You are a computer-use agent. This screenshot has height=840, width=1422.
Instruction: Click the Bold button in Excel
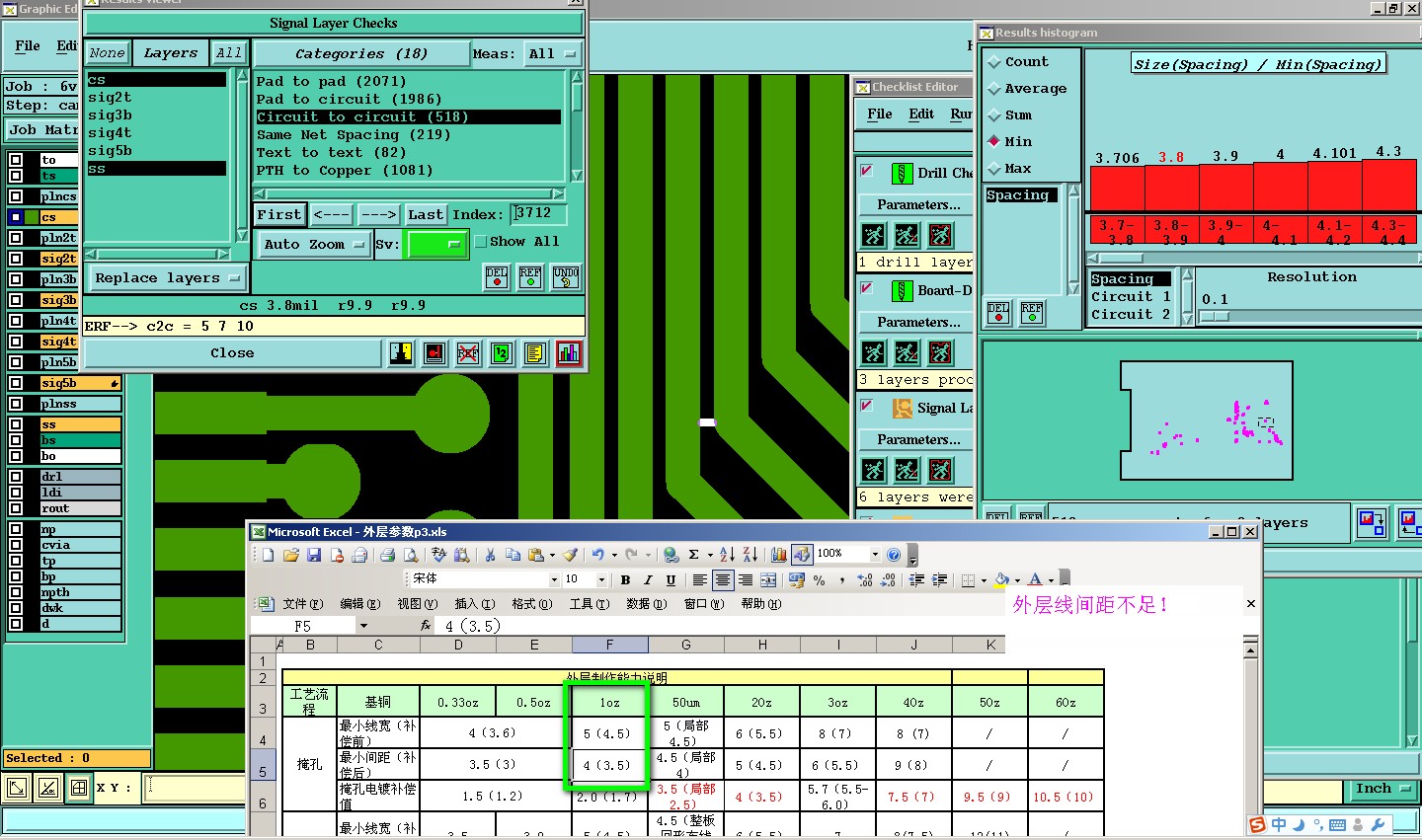point(625,579)
